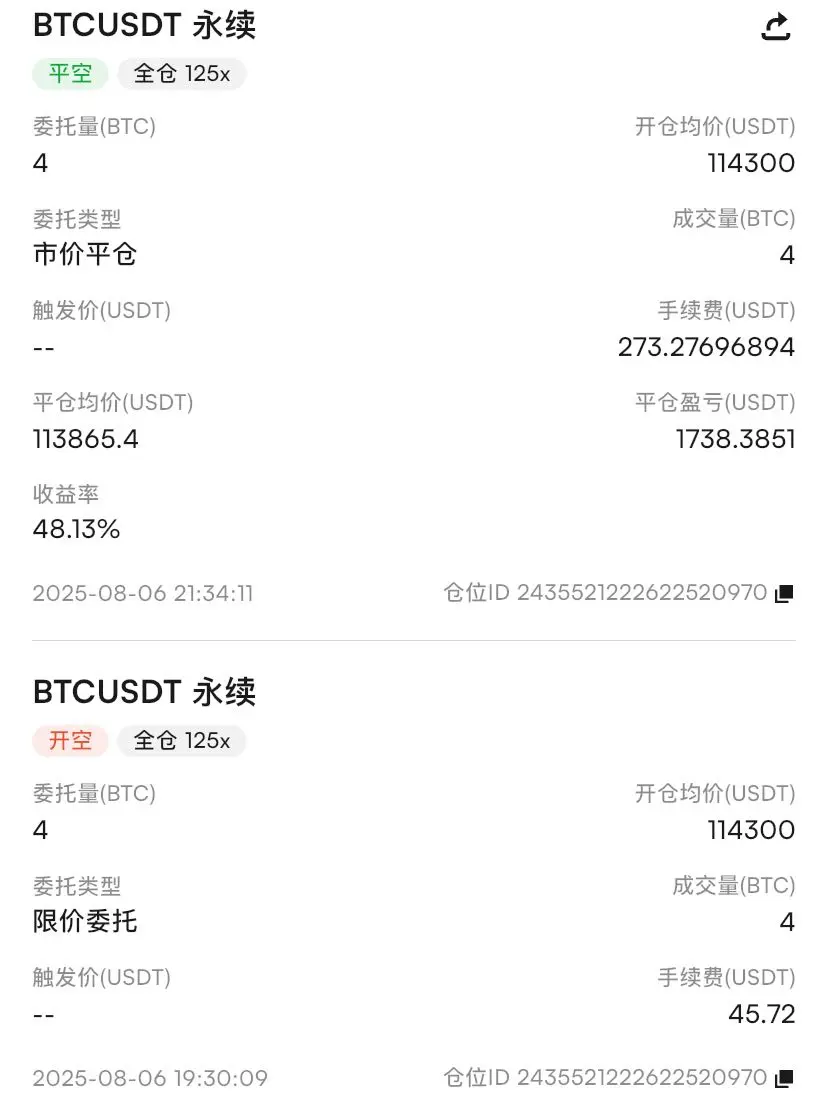Tap the second 全仓 125x leverage badge
Image resolution: width=828 pixels, height=1115 pixels.
(x=181, y=740)
